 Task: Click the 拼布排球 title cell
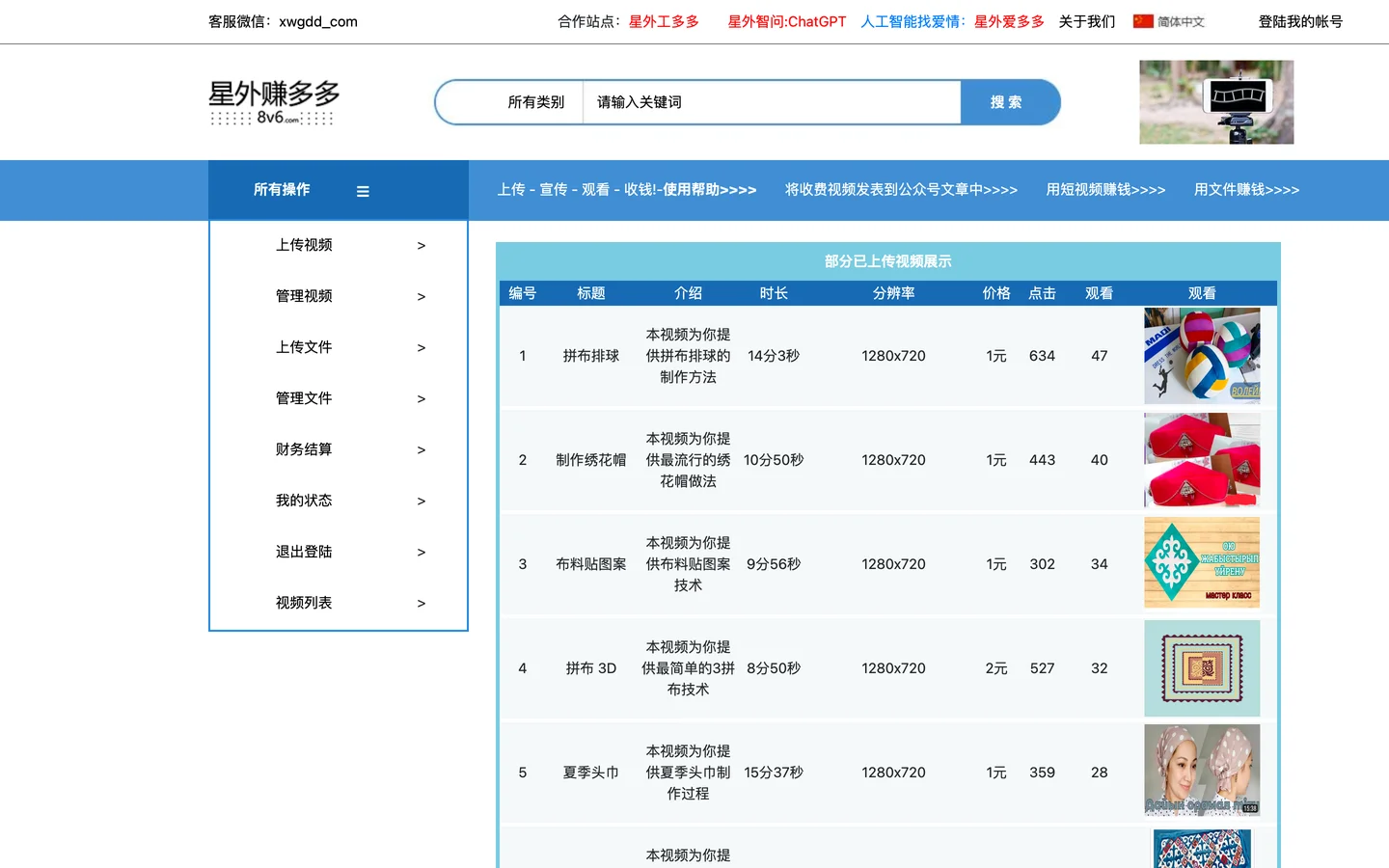591,356
